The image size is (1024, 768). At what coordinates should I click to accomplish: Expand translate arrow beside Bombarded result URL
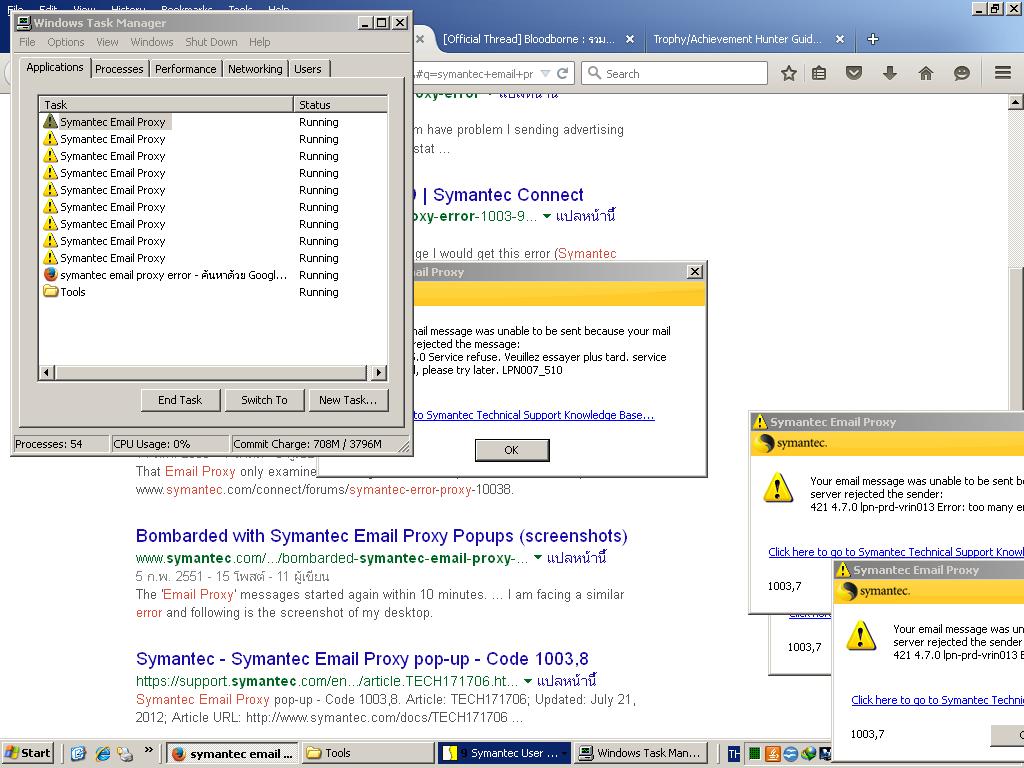pos(537,558)
